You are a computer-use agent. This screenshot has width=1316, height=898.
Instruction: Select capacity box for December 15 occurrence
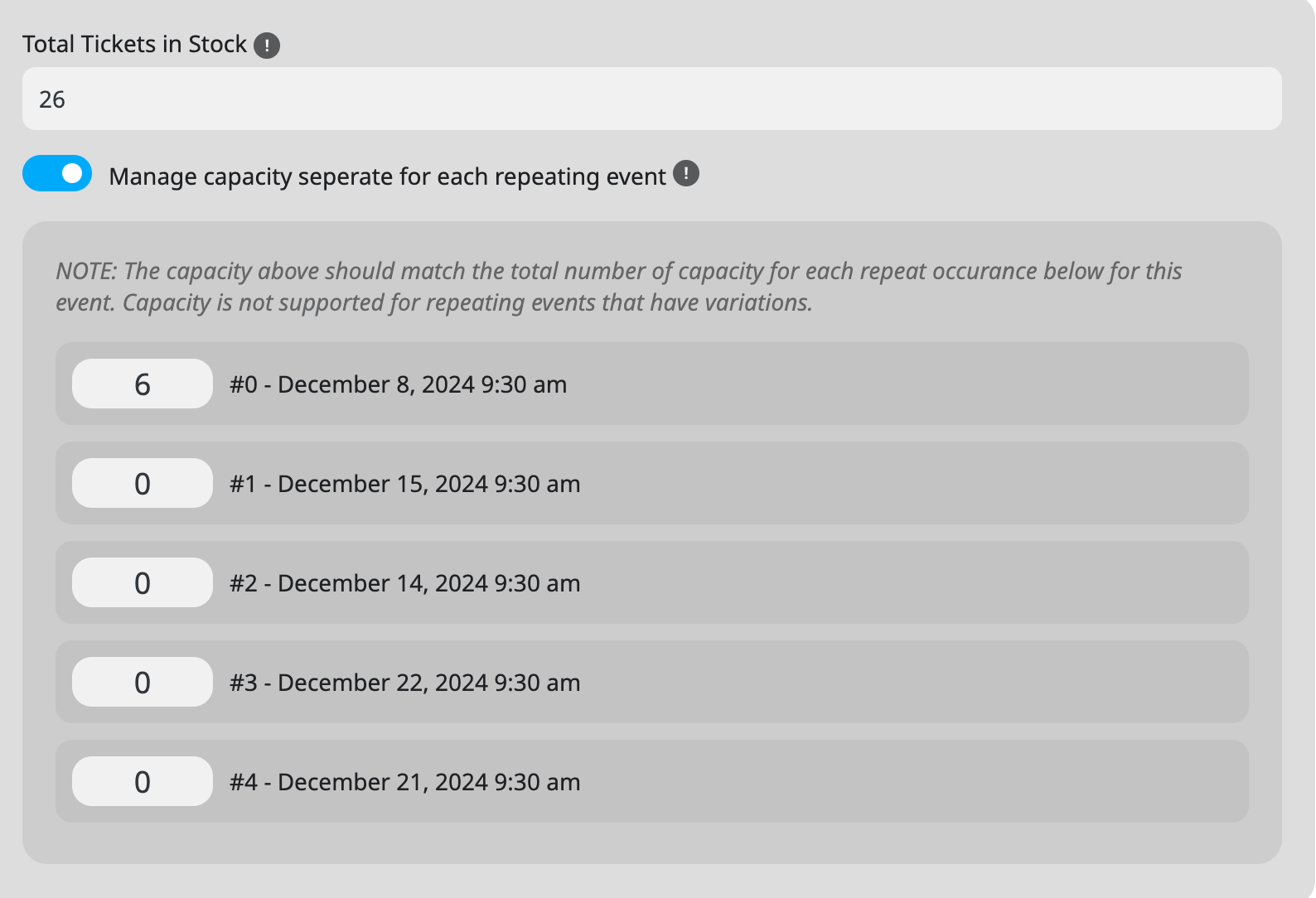click(143, 483)
